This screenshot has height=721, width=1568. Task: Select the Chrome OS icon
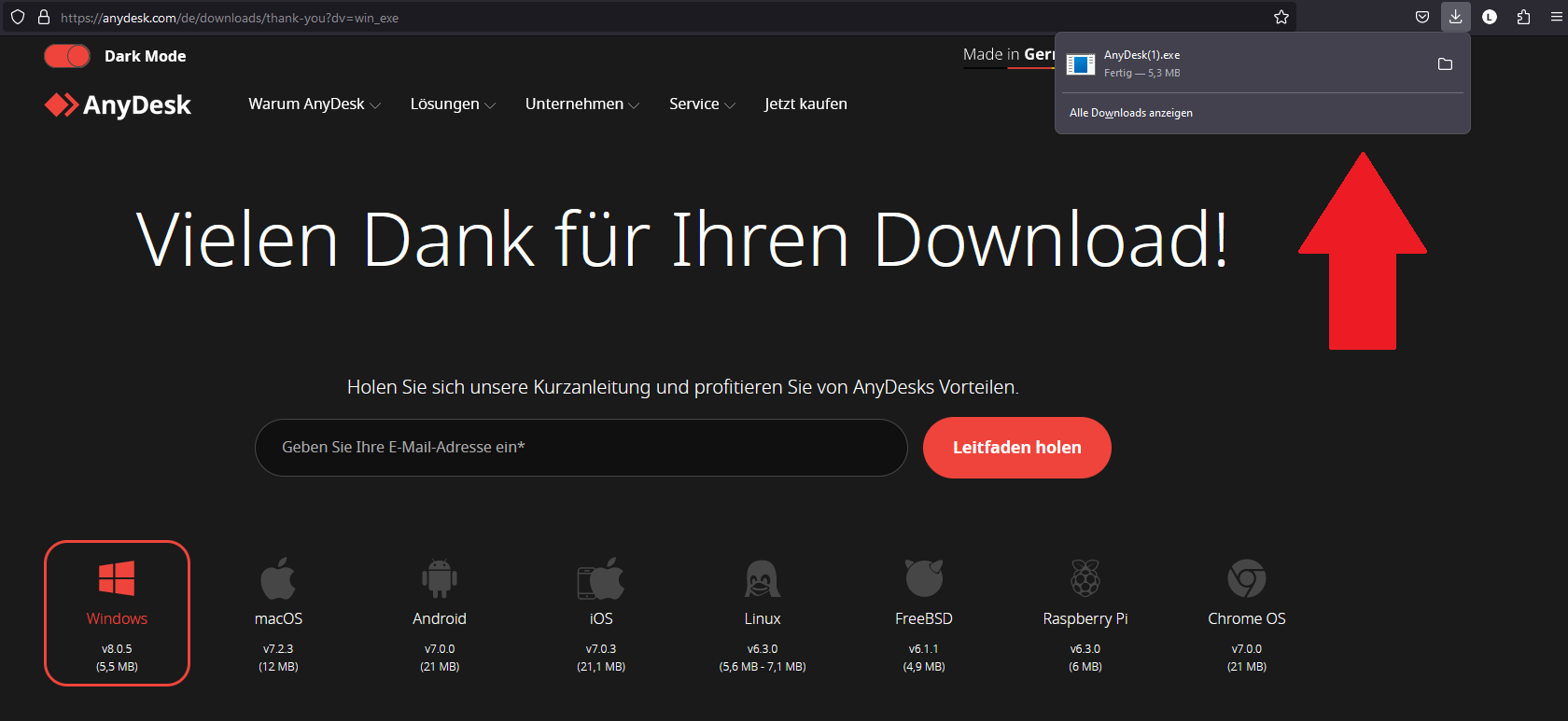pyautogui.click(x=1247, y=580)
